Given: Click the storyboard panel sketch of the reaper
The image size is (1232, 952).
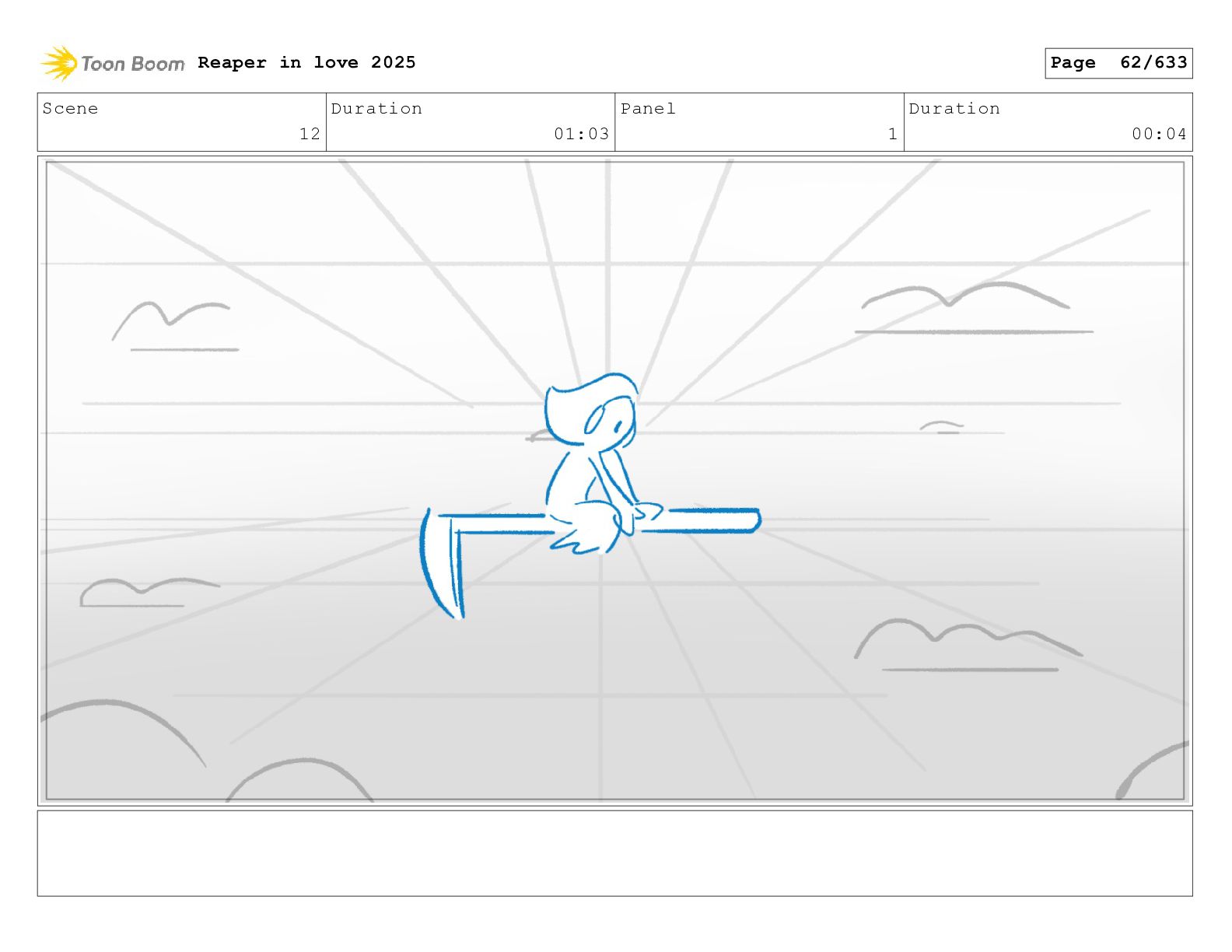Looking at the screenshot, I should point(614,481).
